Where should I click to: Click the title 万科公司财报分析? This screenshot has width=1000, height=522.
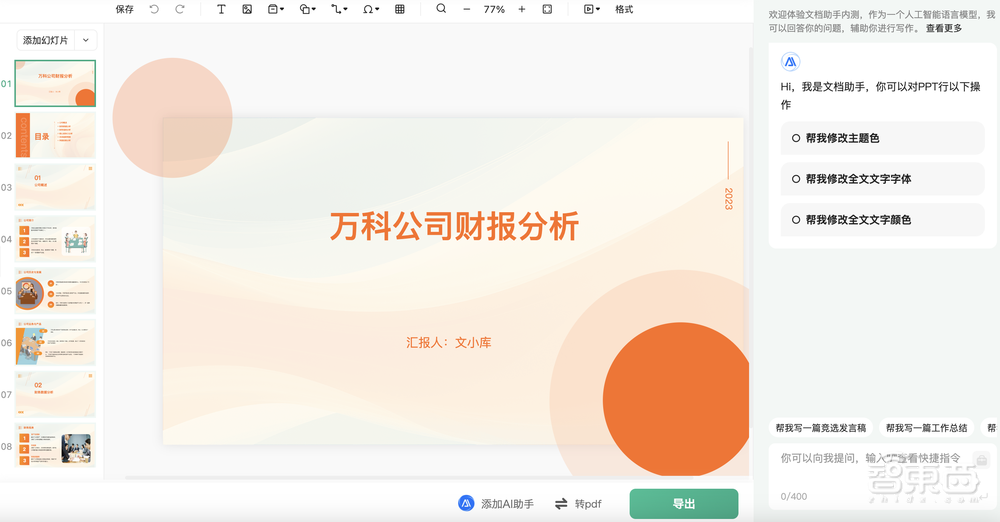click(454, 226)
